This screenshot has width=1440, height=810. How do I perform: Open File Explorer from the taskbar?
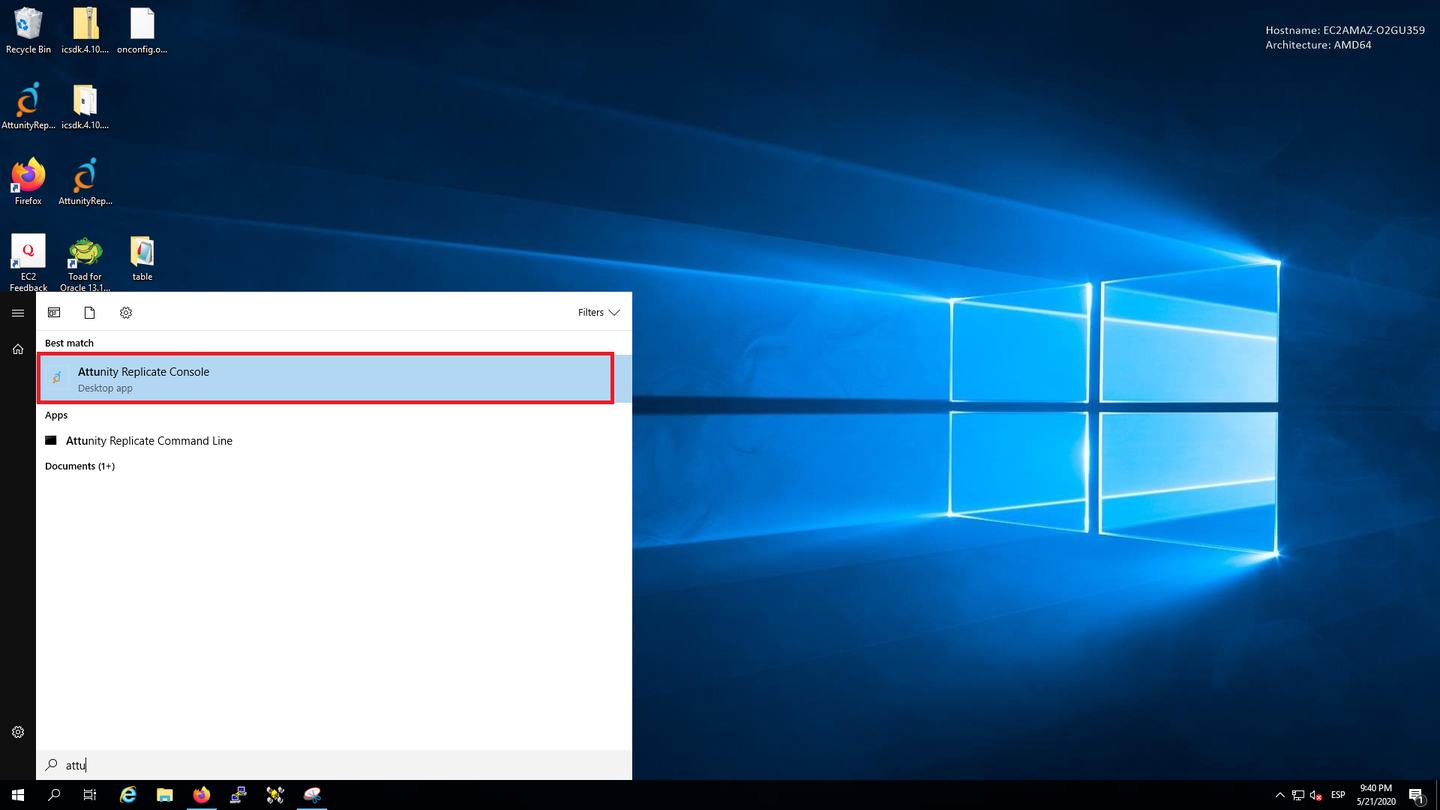point(165,795)
